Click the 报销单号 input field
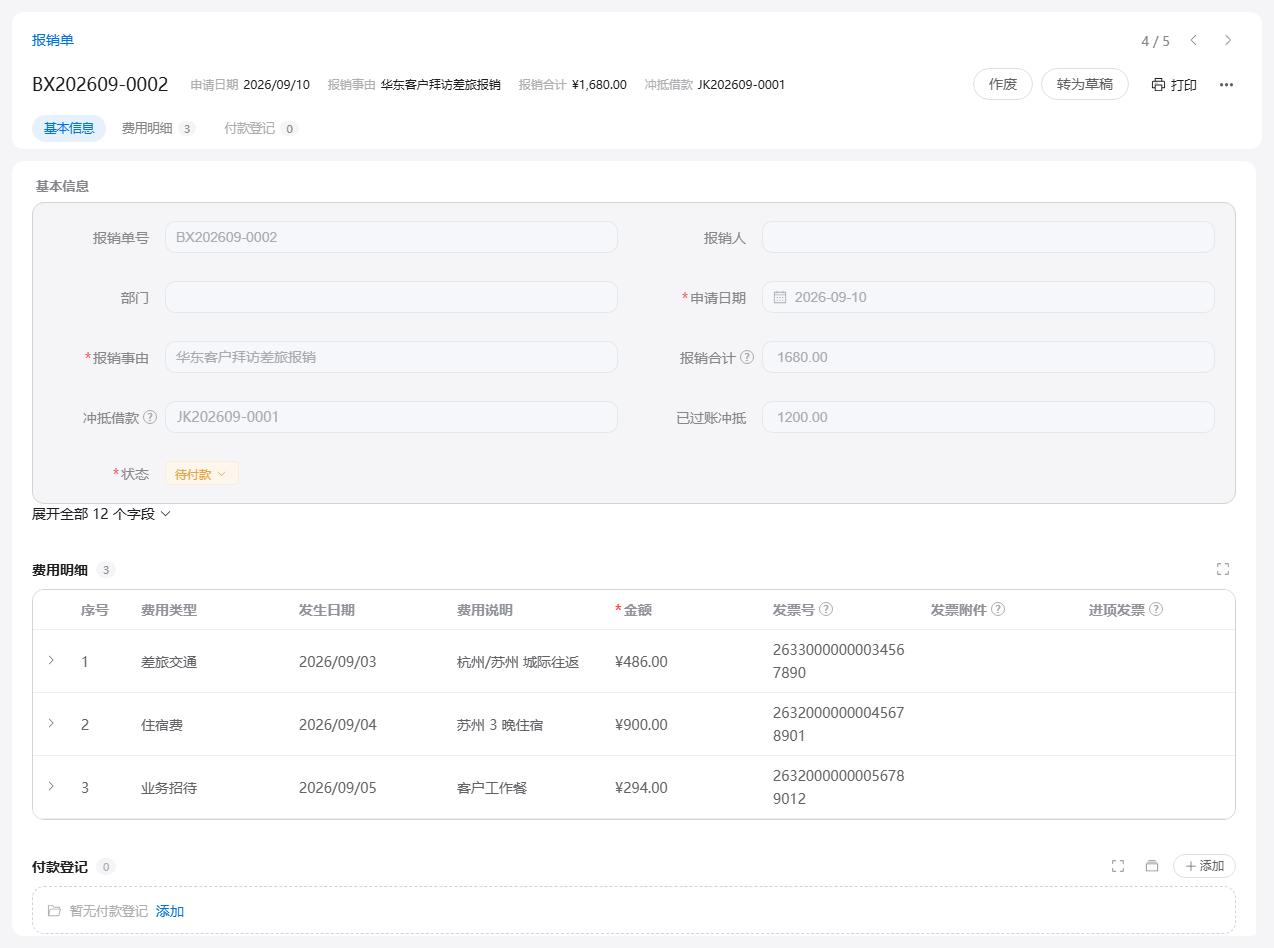The height and width of the screenshot is (948, 1274). pos(391,237)
